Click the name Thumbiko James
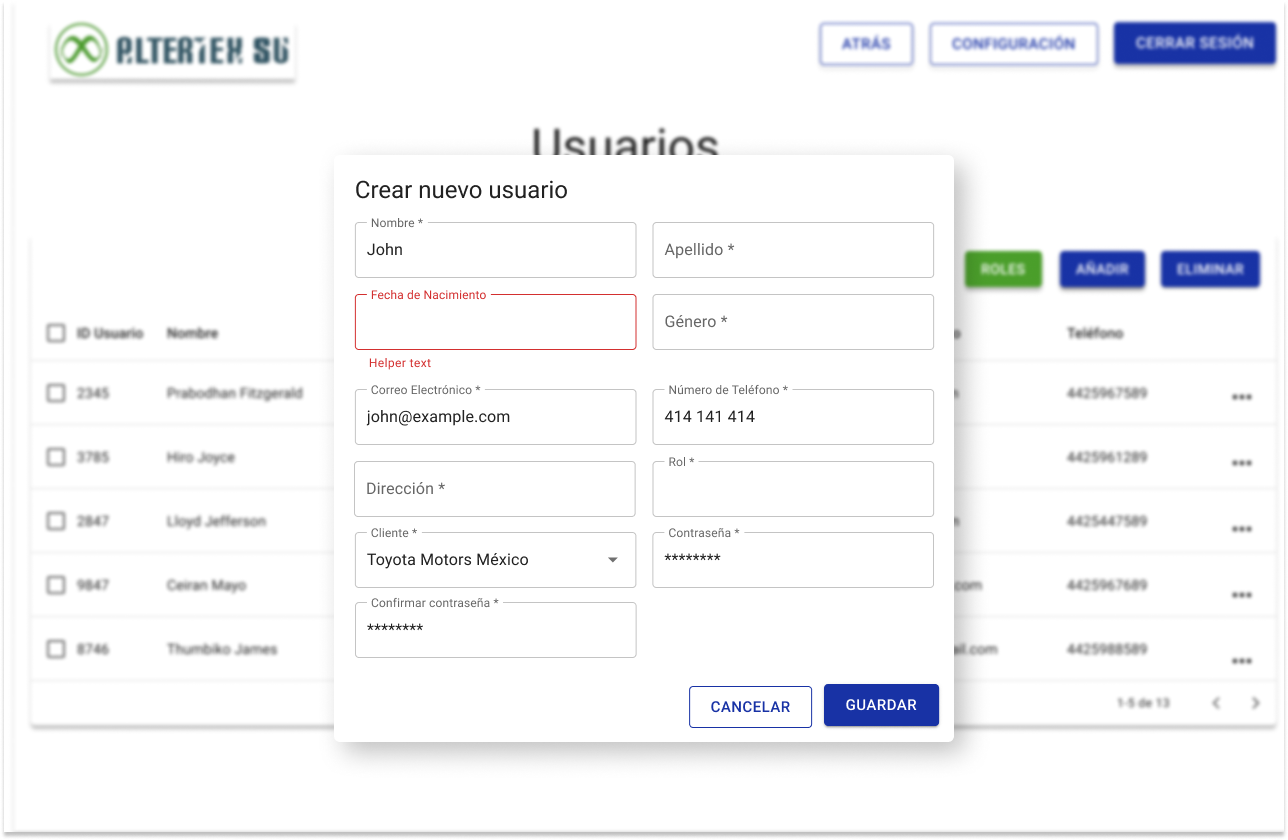Screen dimensions: 1288x840 click(x=222, y=649)
